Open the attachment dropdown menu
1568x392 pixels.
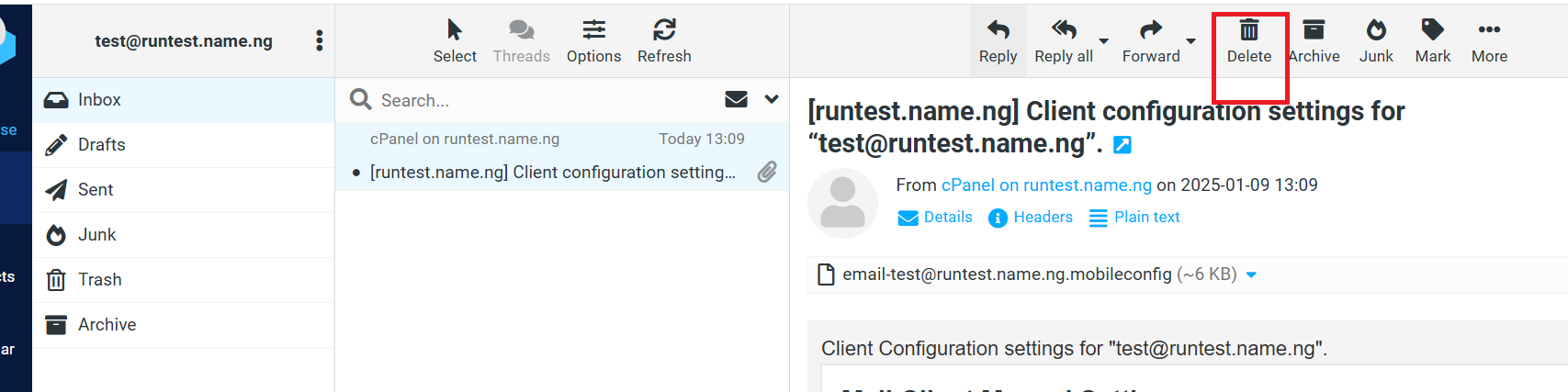point(1251,274)
